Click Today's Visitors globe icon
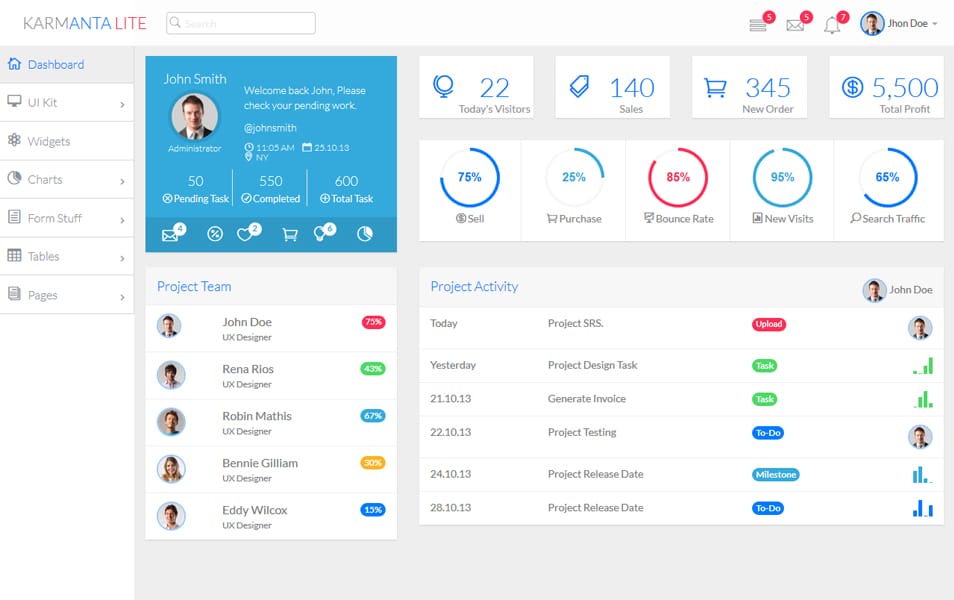Screen dimensions: 954x600 pos(444,86)
